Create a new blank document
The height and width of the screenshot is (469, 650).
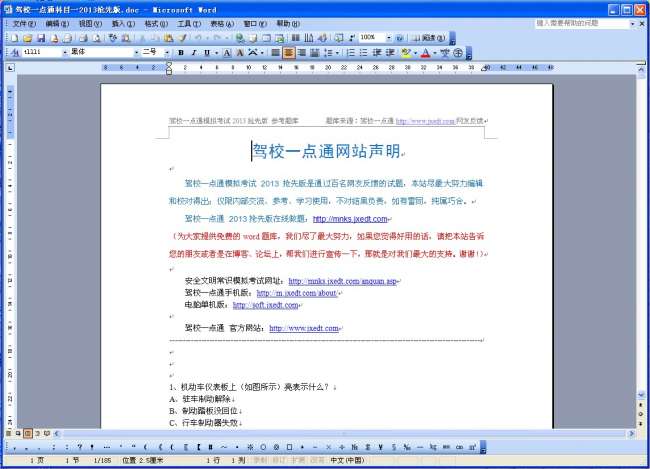14,38
